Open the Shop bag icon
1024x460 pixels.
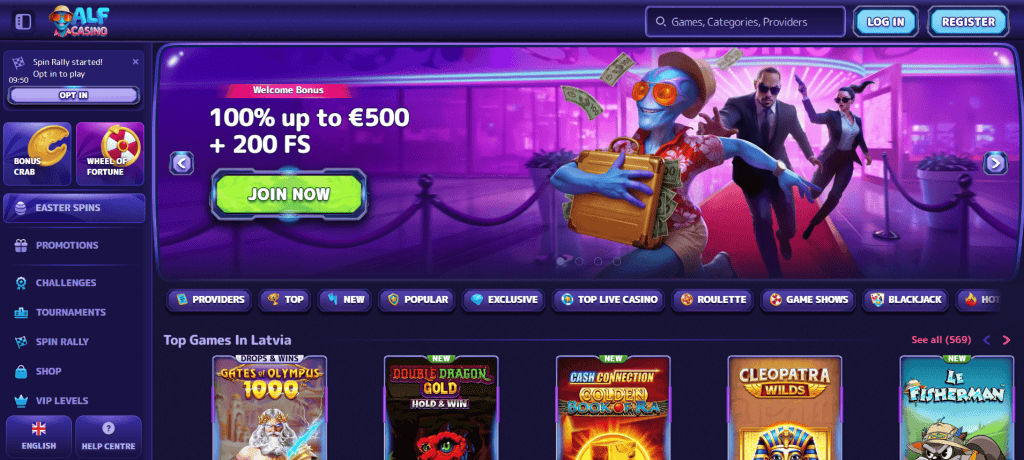click(x=22, y=371)
